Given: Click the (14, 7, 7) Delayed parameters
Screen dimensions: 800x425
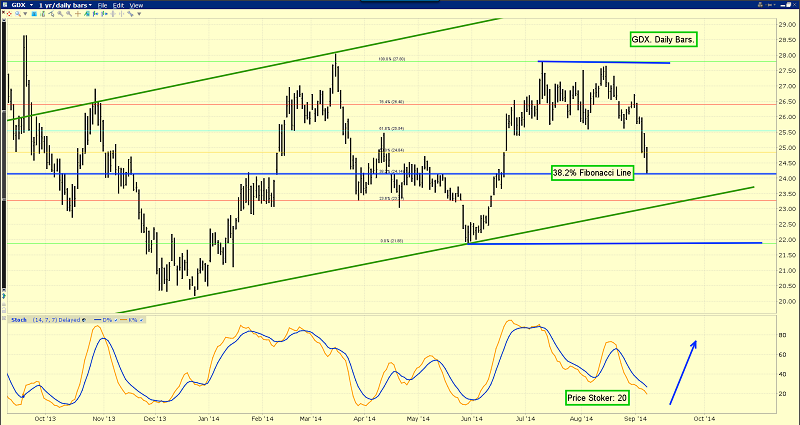Looking at the screenshot, I should [x=57, y=320].
